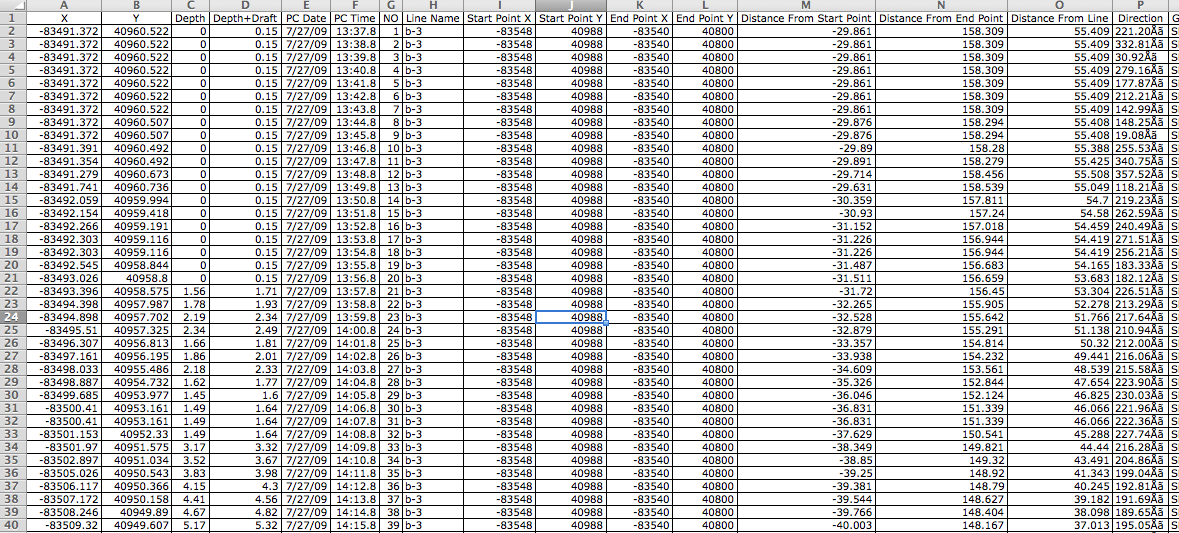Click X value -83491.372 in row 2
This screenshot has width=1179, height=533.
coord(64,31)
